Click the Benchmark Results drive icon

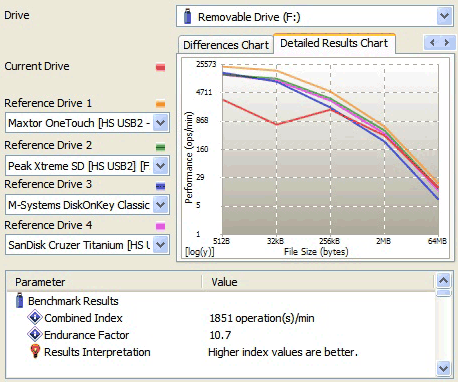pyautogui.click(x=20, y=300)
